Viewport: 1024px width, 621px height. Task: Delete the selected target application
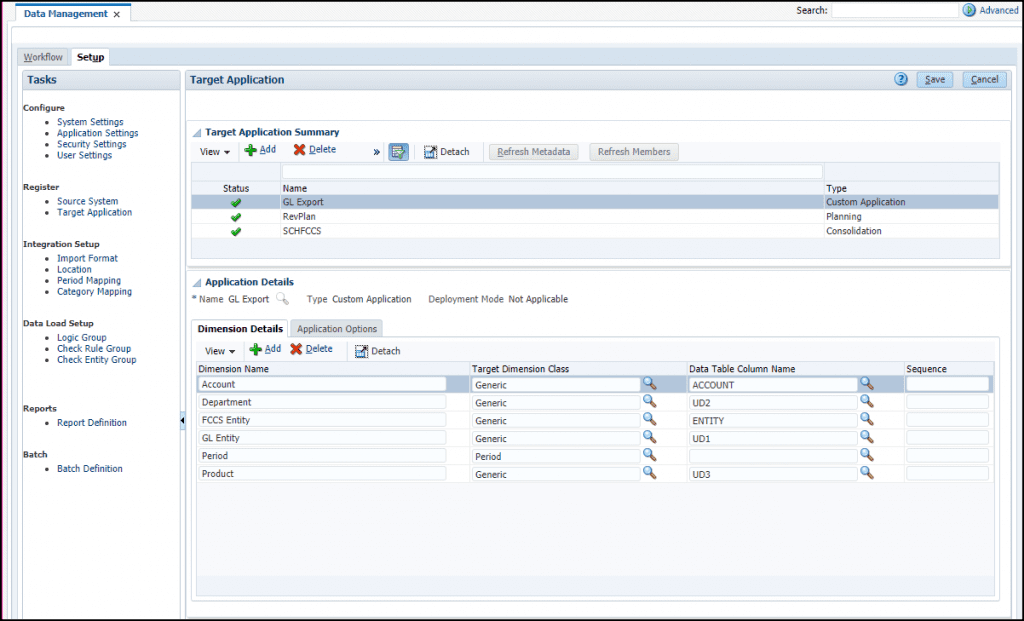(x=315, y=150)
